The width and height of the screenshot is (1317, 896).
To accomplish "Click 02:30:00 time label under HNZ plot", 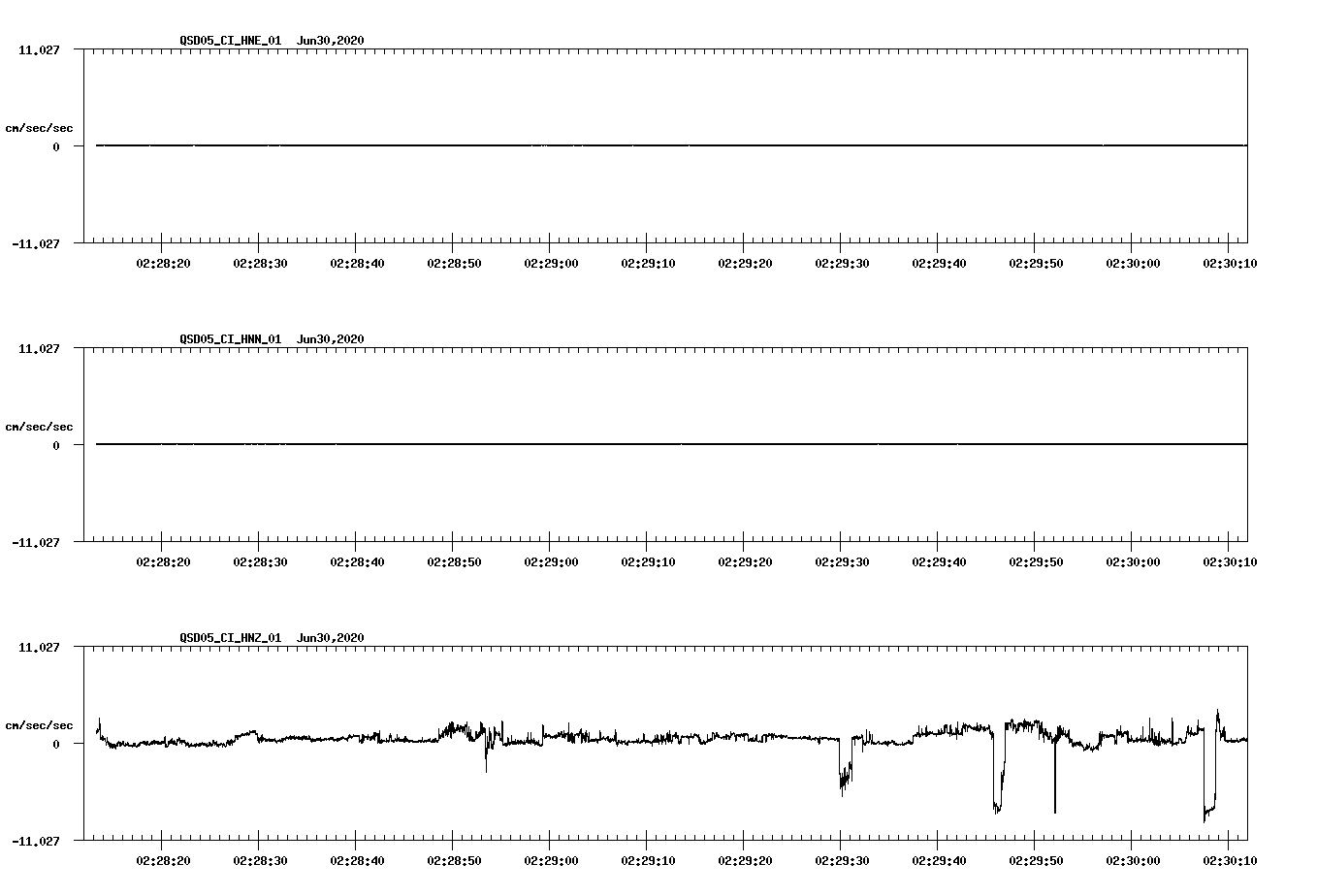I will point(1133,861).
